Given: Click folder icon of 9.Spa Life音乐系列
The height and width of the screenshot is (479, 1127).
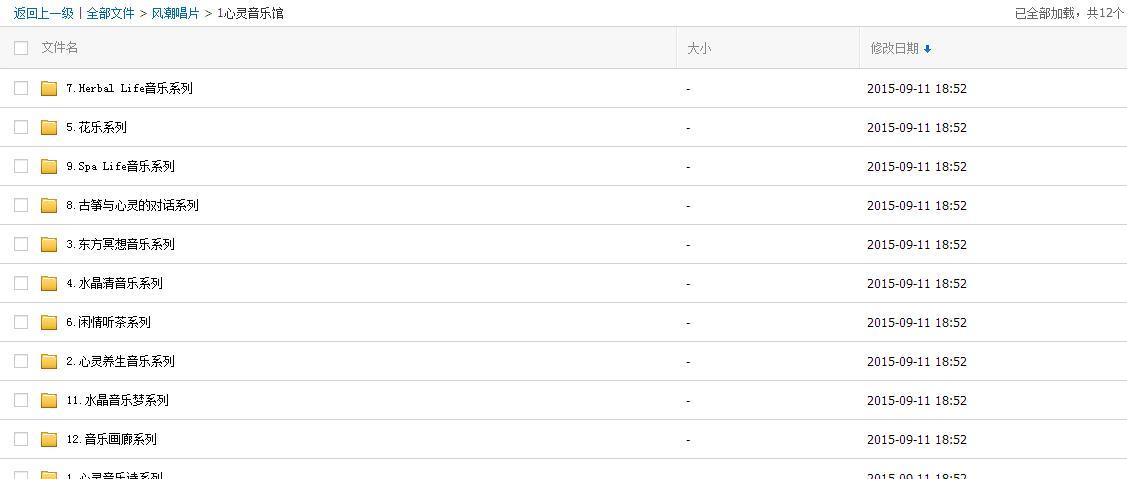Looking at the screenshot, I should (49, 166).
